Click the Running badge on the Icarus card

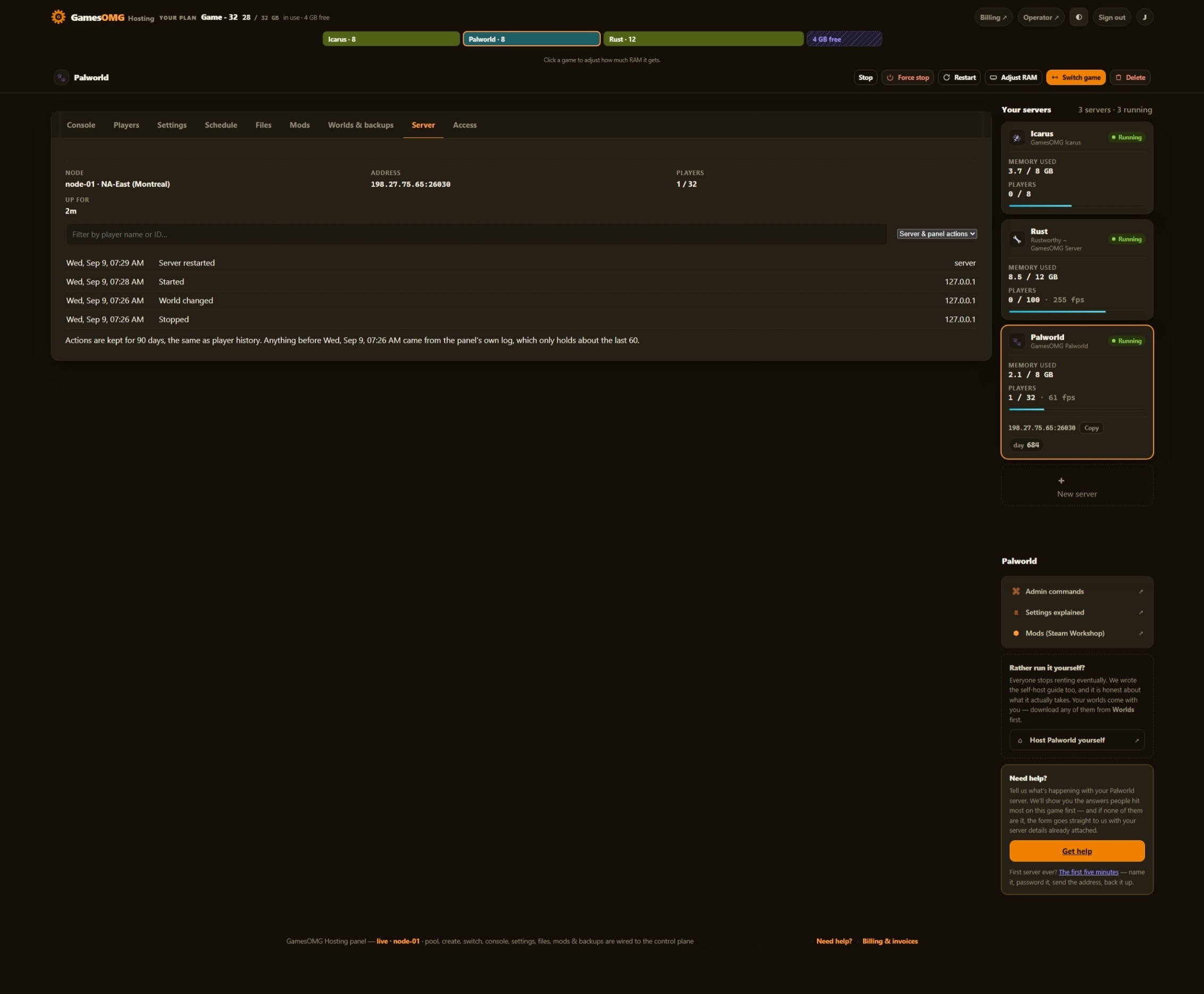point(1126,137)
